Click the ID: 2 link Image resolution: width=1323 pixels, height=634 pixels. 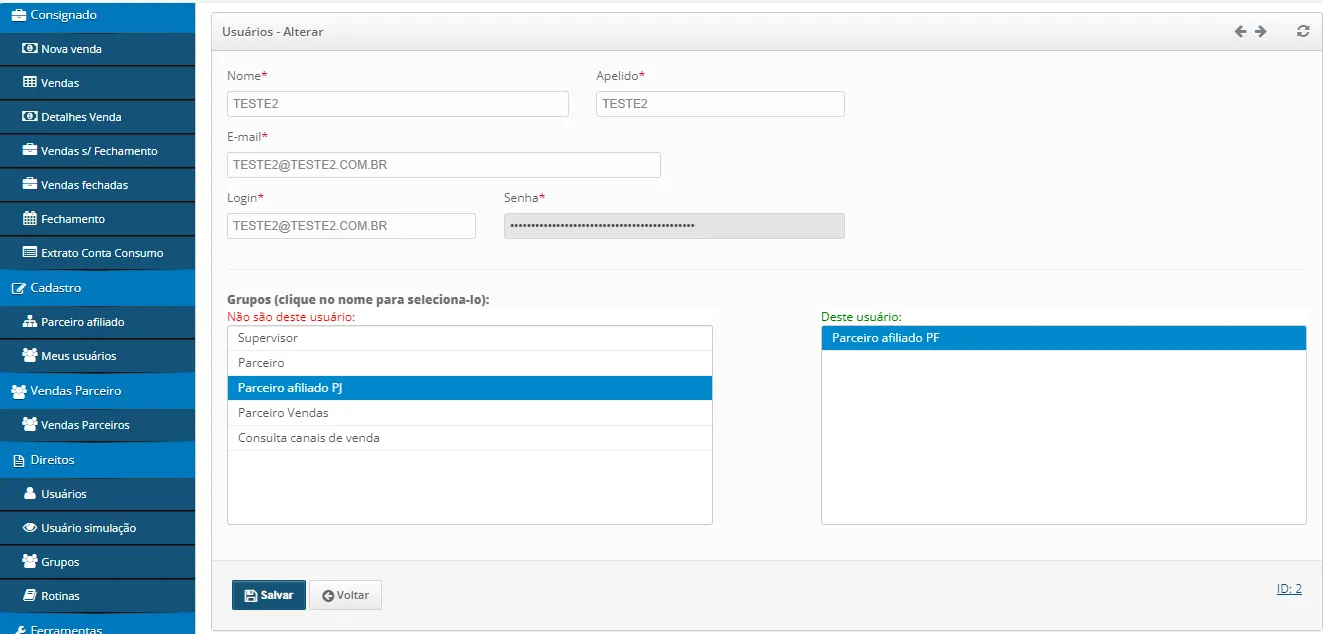1288,589
